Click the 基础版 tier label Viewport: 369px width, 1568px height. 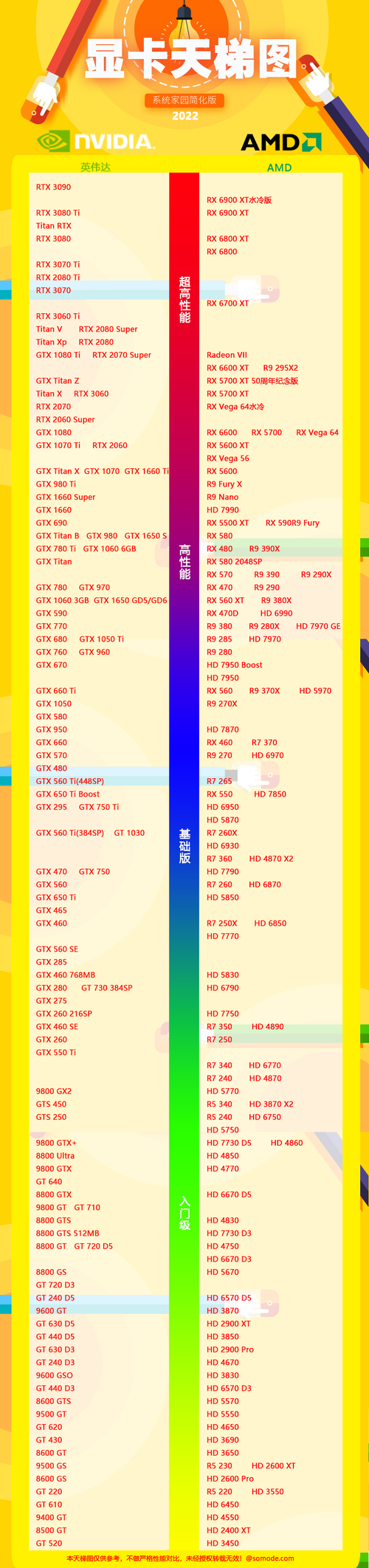click(184, 846)
